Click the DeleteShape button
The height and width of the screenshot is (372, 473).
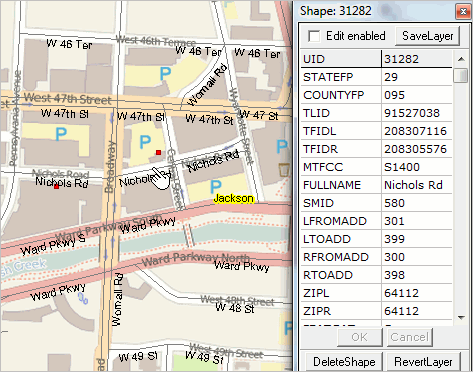pyautogui.click(x=344, y=362)
